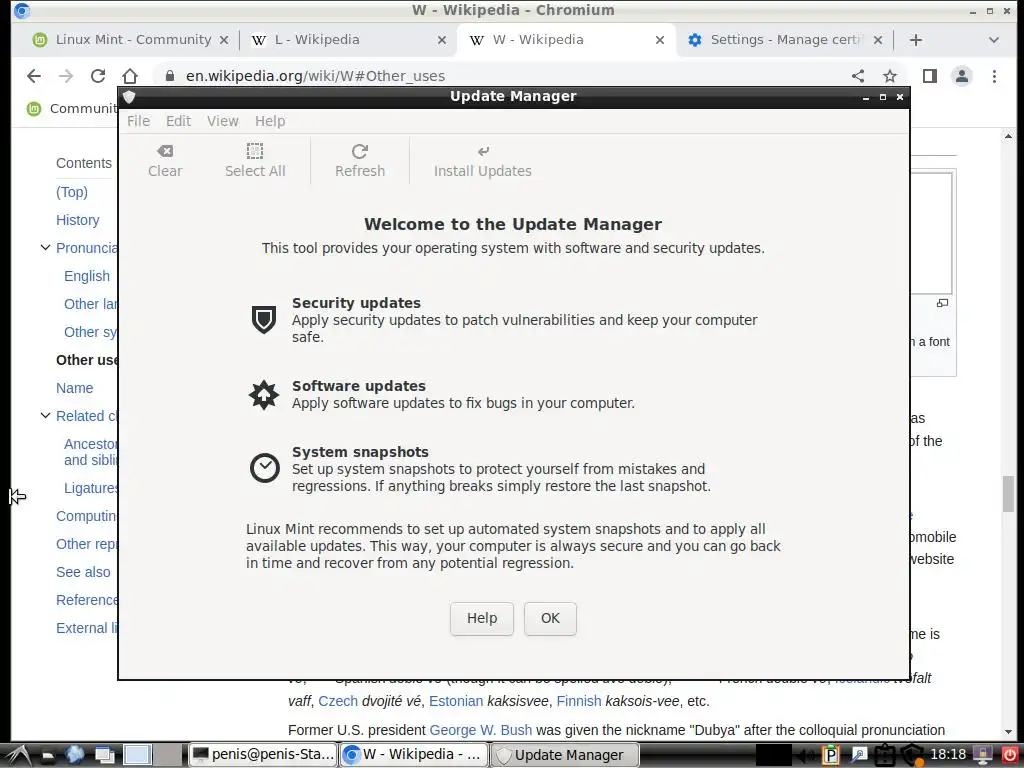Open a new Chromium tab
1024x768 pixels.
click(916, 40)
